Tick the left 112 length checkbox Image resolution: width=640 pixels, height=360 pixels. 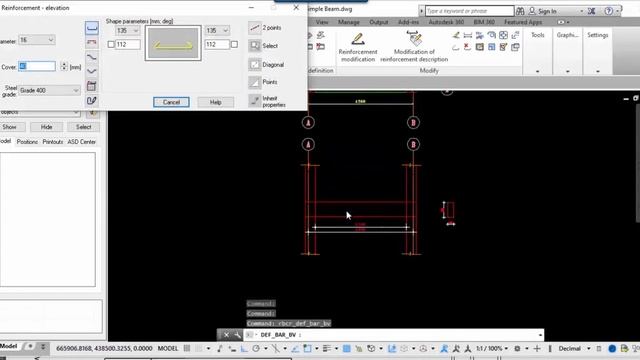tap(111, 44)
